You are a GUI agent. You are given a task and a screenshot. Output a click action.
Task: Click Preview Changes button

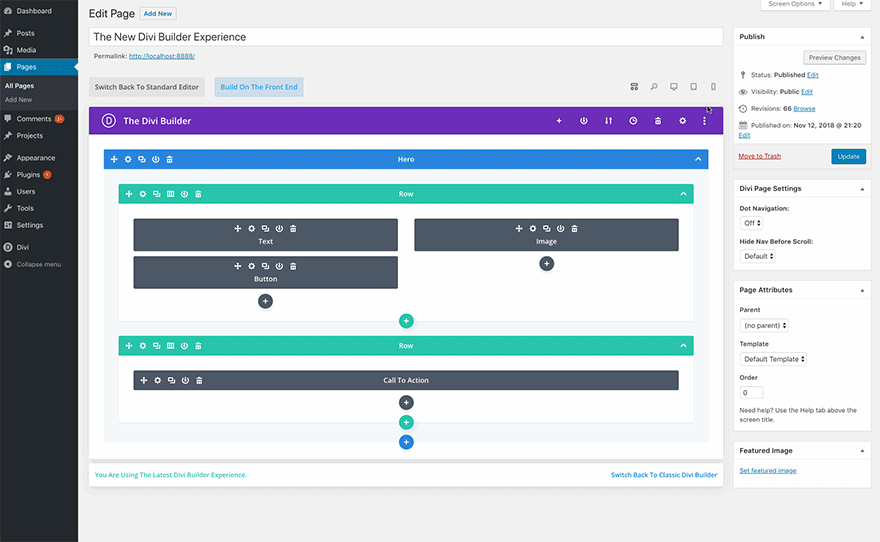coord(835,58)
